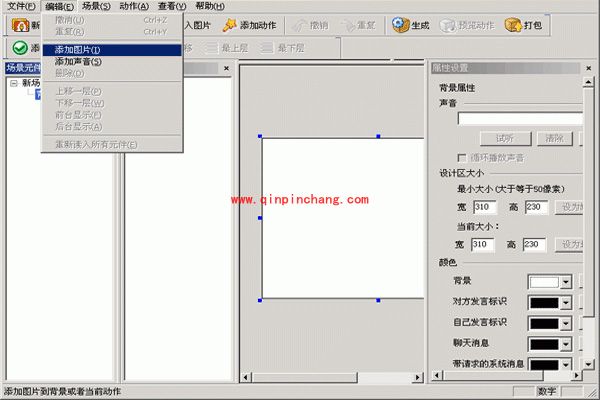Click the Bottom Layer (最下层) icon

267,48
